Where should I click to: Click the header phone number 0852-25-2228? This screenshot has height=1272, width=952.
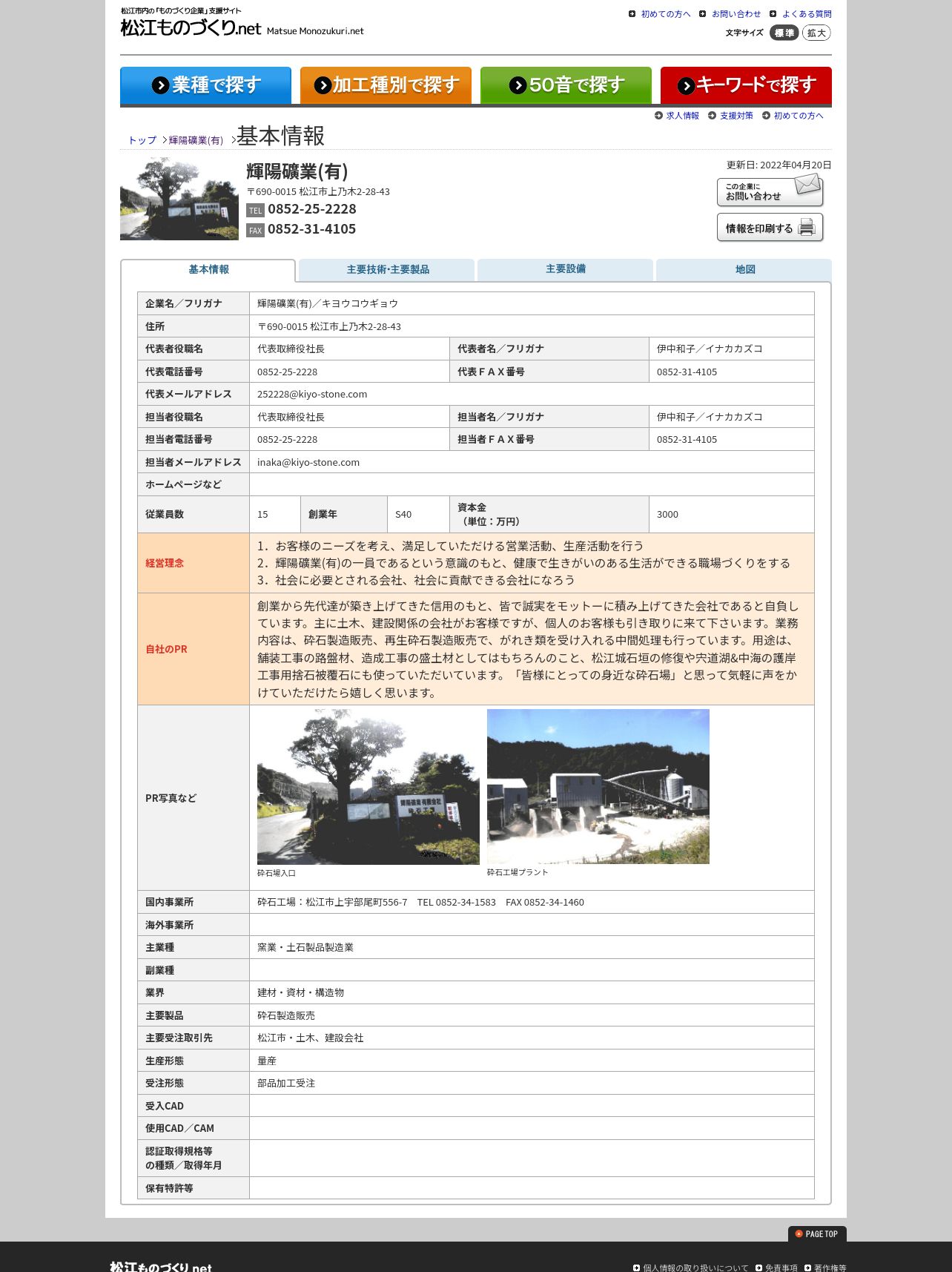click(312, 209)
